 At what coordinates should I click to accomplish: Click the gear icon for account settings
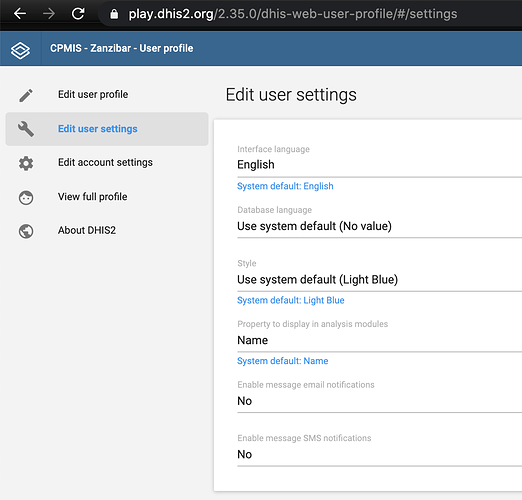(26, 163)
